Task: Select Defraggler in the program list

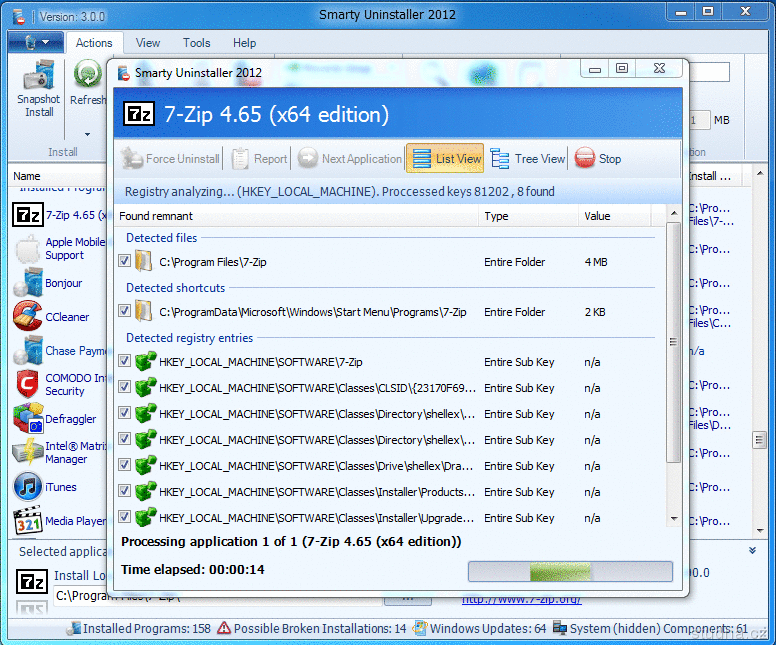Action: point(72,419)
